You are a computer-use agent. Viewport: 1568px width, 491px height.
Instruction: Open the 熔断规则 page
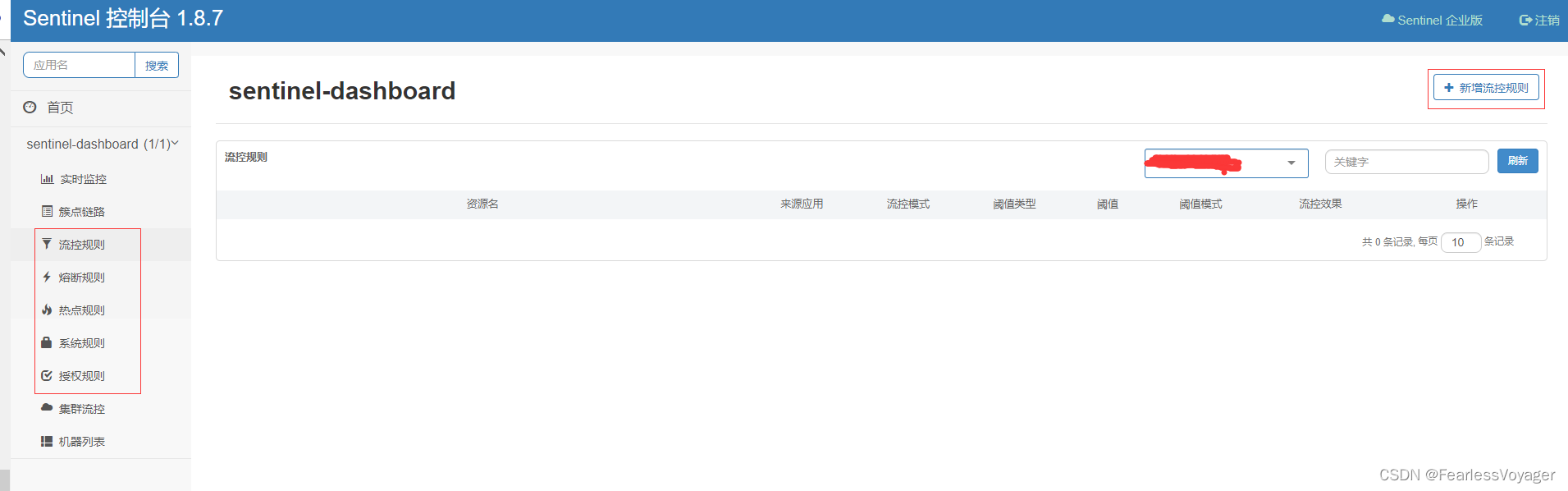pyautogui.click(x=81, y=278)
